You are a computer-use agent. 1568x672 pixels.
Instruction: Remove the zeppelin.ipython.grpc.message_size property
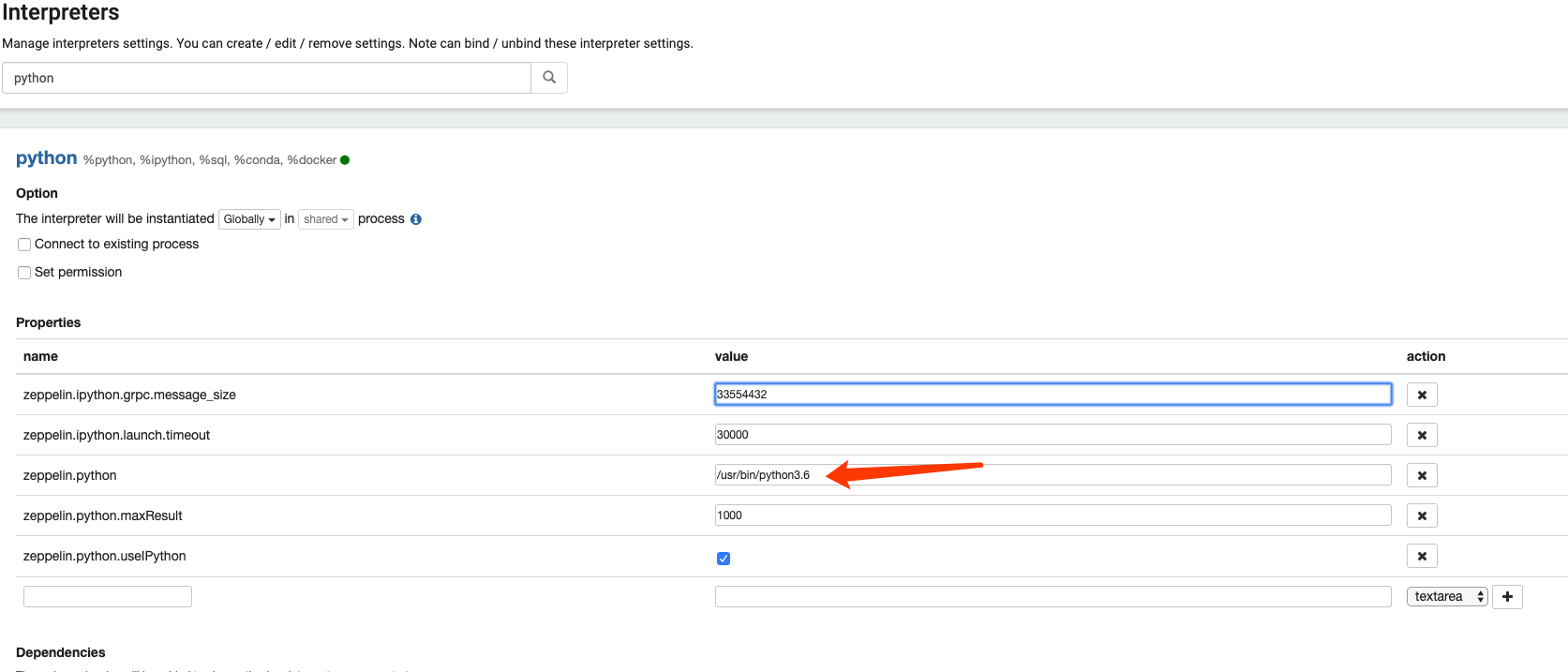point(1421,395)
